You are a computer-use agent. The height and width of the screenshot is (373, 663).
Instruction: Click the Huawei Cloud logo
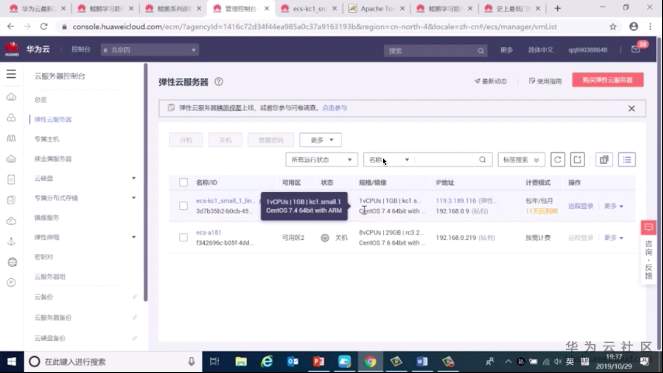tap(12, 49)
